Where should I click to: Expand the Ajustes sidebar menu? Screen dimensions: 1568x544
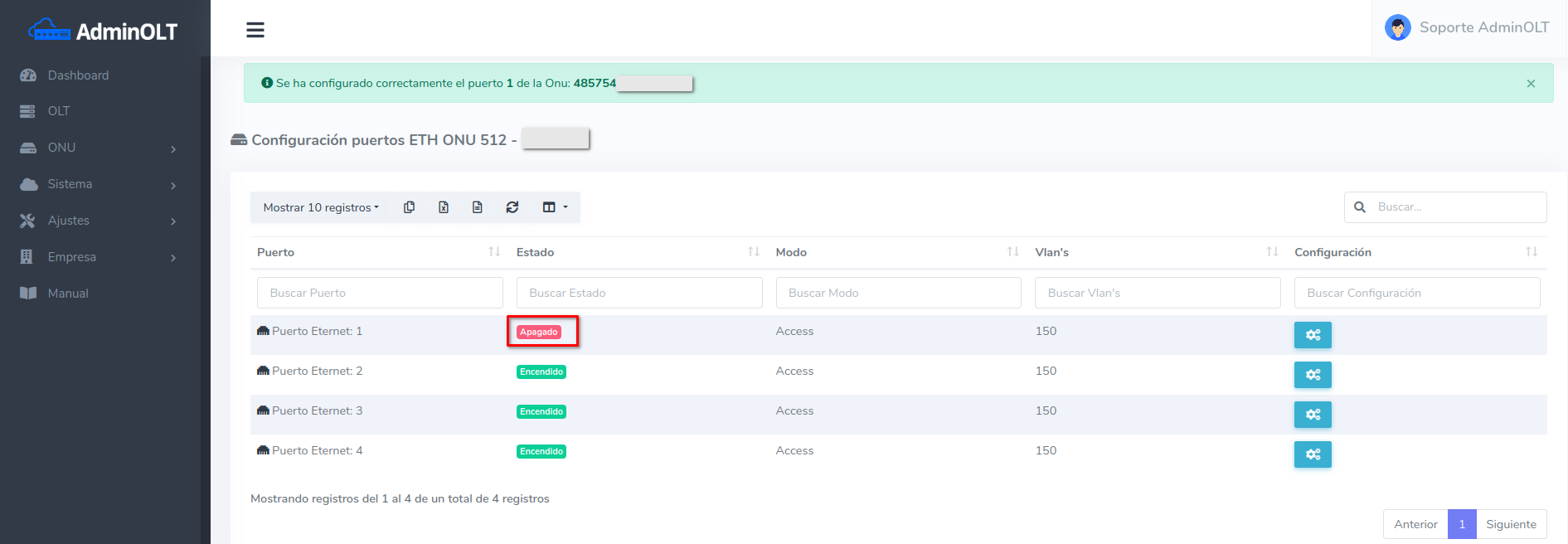(100, 221)
